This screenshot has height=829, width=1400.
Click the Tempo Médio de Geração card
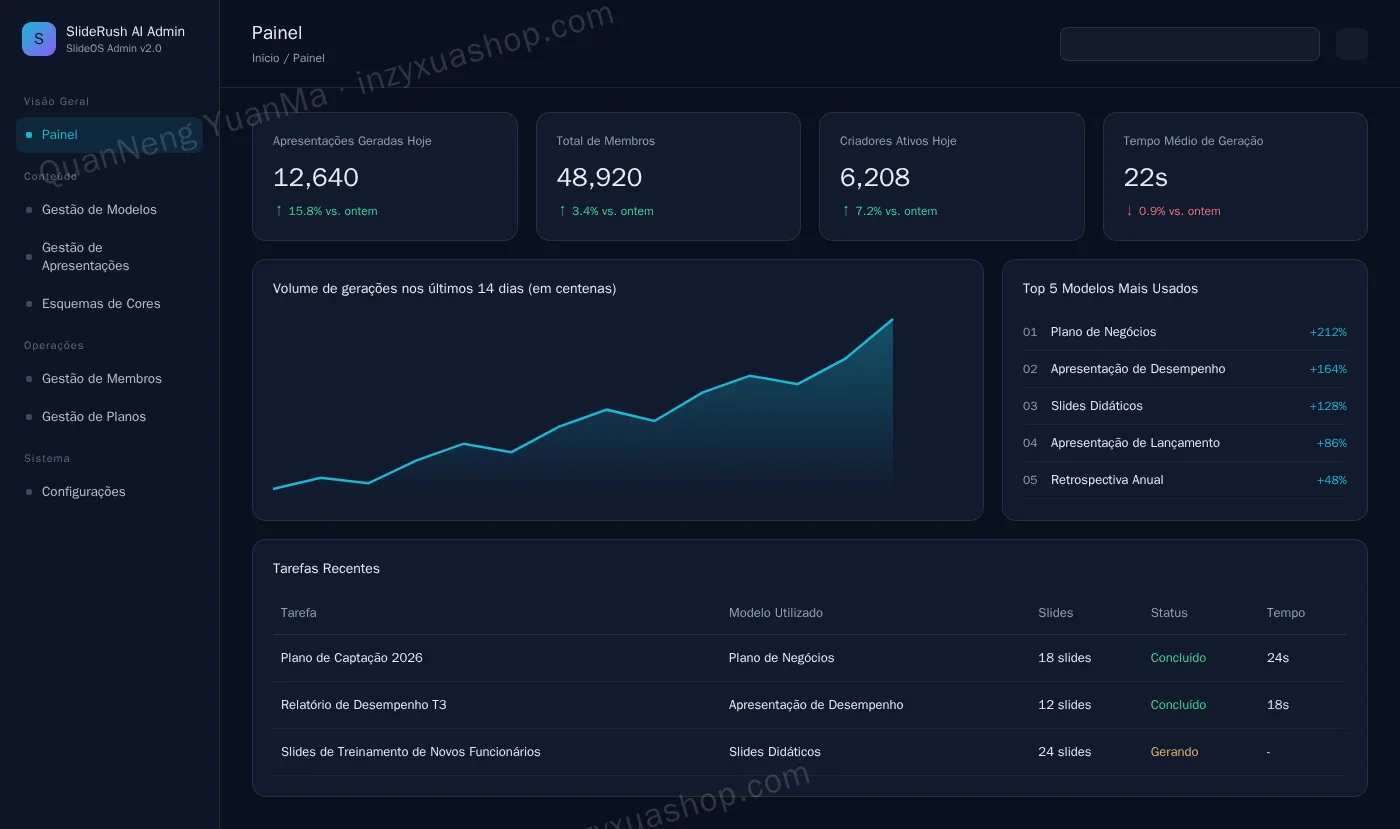1235,176
